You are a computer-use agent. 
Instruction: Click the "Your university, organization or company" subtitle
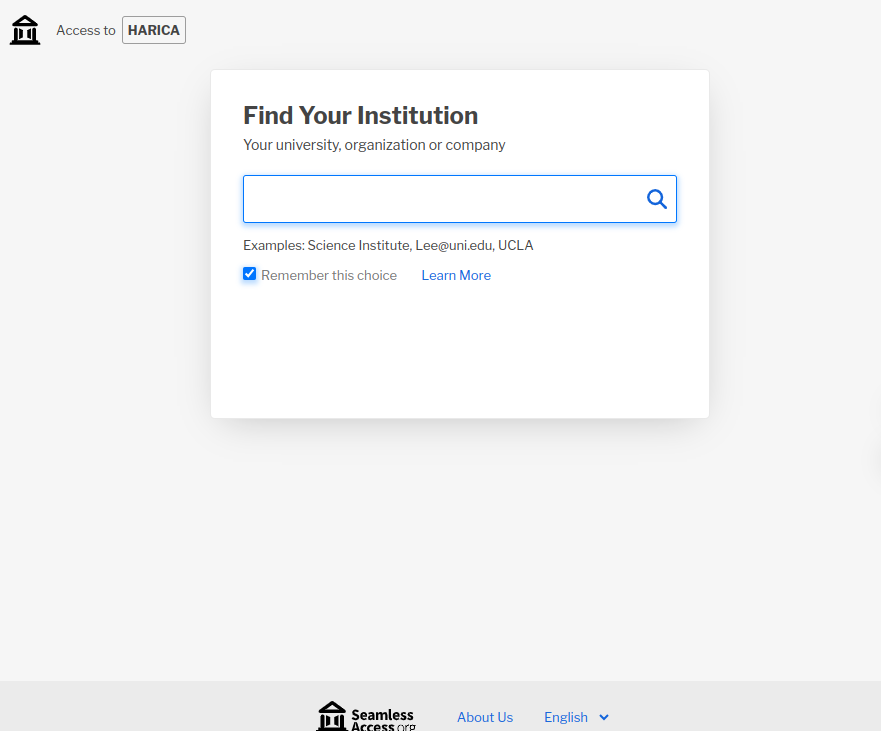pos(374,145)
